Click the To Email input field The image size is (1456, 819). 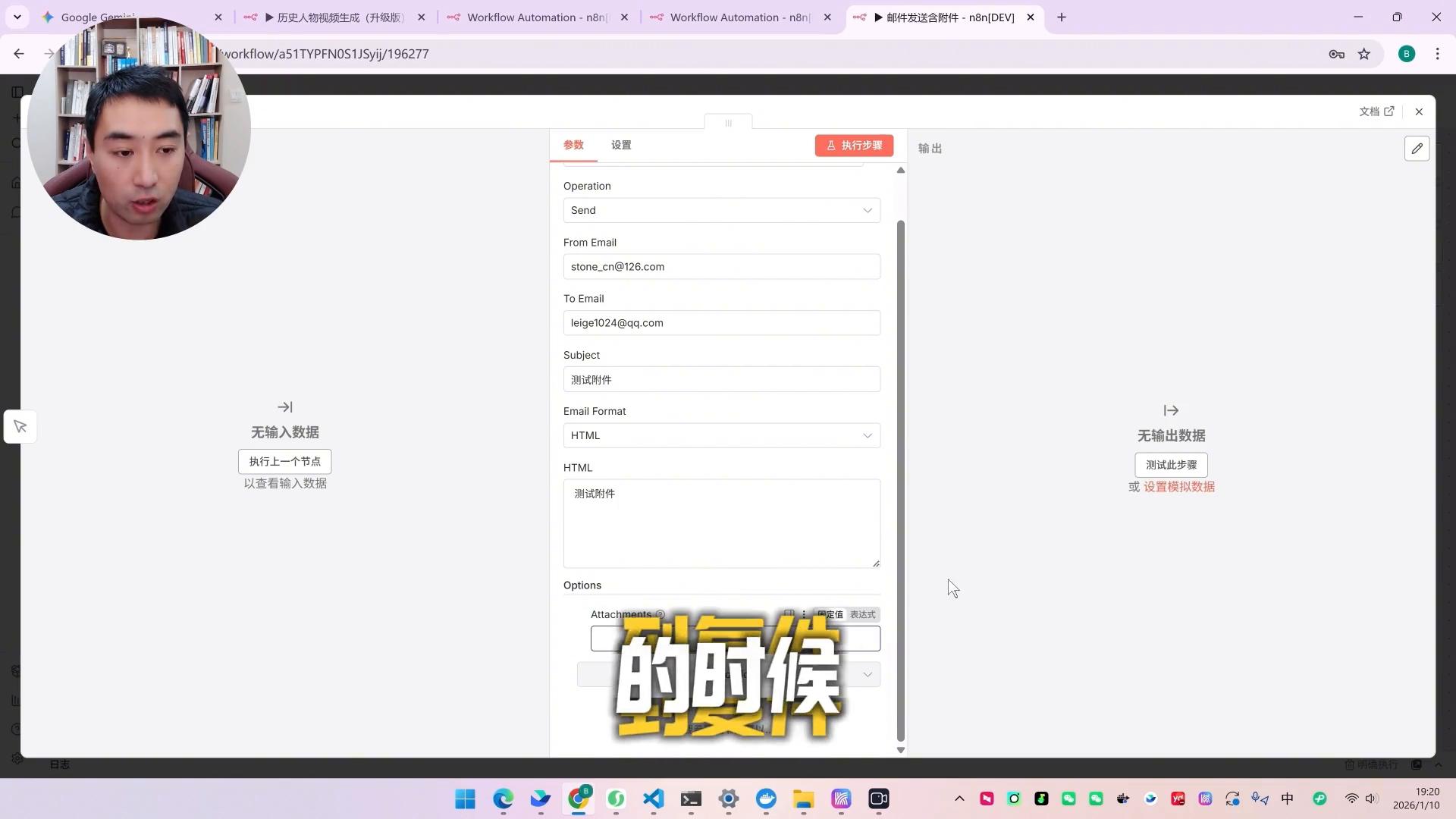tap(721, 323)
